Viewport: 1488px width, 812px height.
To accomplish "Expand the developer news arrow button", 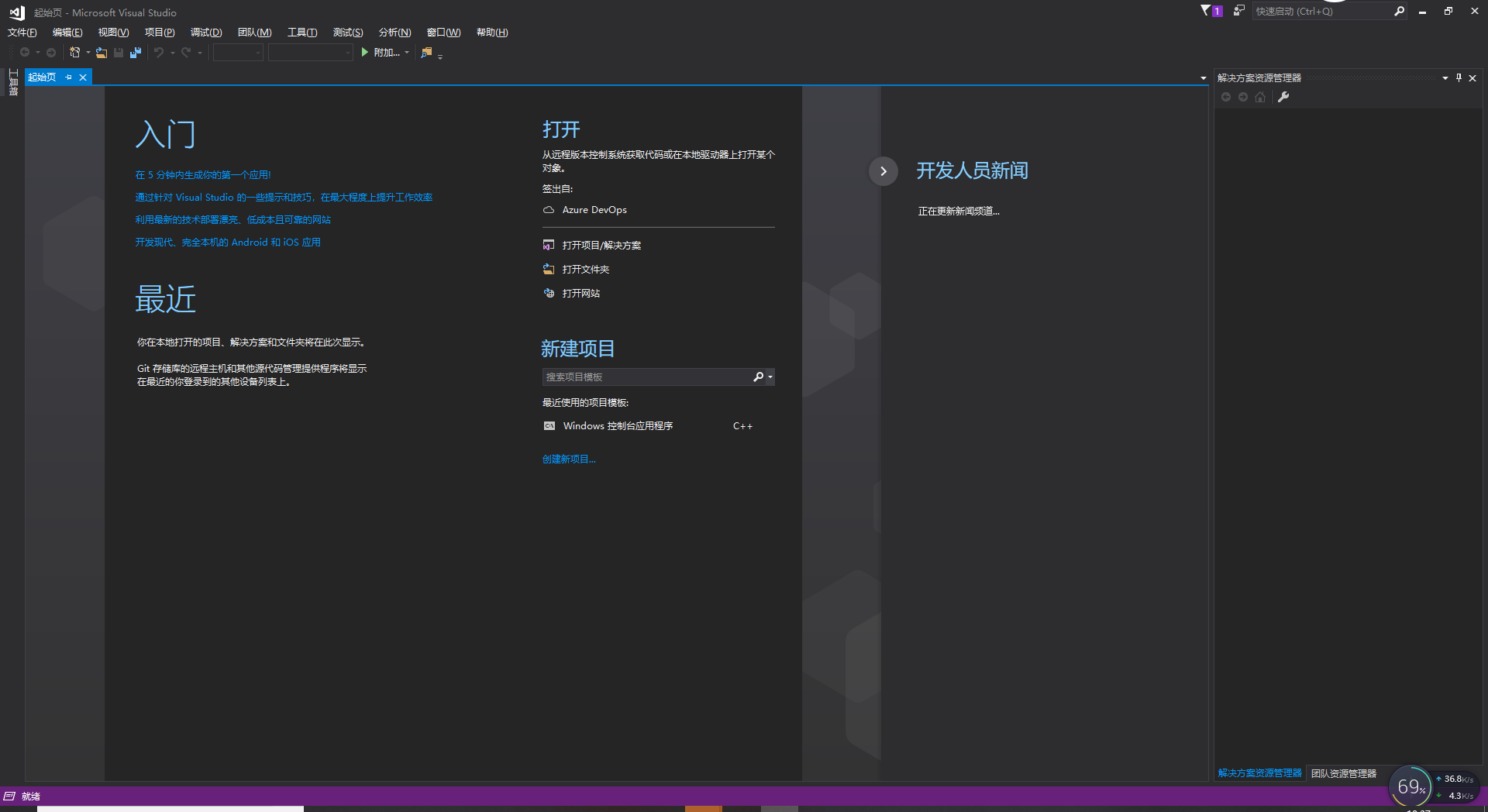I will tap(883, 171).
